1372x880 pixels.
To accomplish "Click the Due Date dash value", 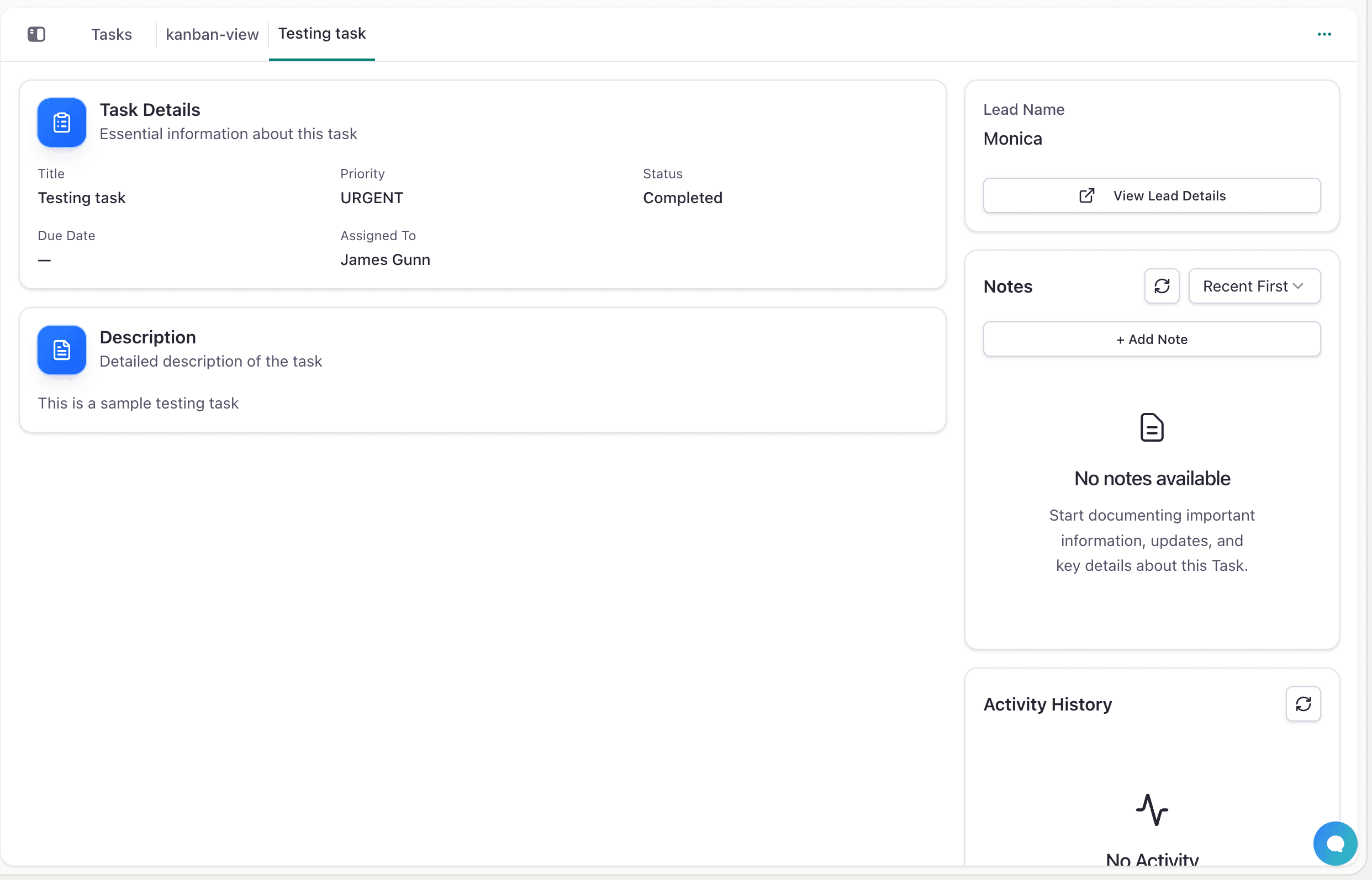I will click(44, 260).
